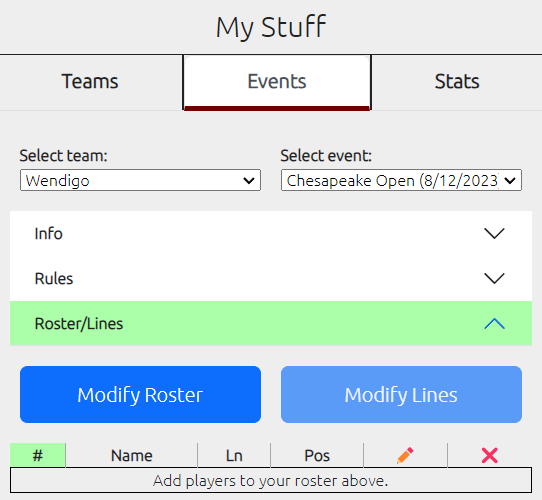542x500 pixels.
Task: Click the Modify Roster button
Action: pyautogui.click(x=140, y=395)
